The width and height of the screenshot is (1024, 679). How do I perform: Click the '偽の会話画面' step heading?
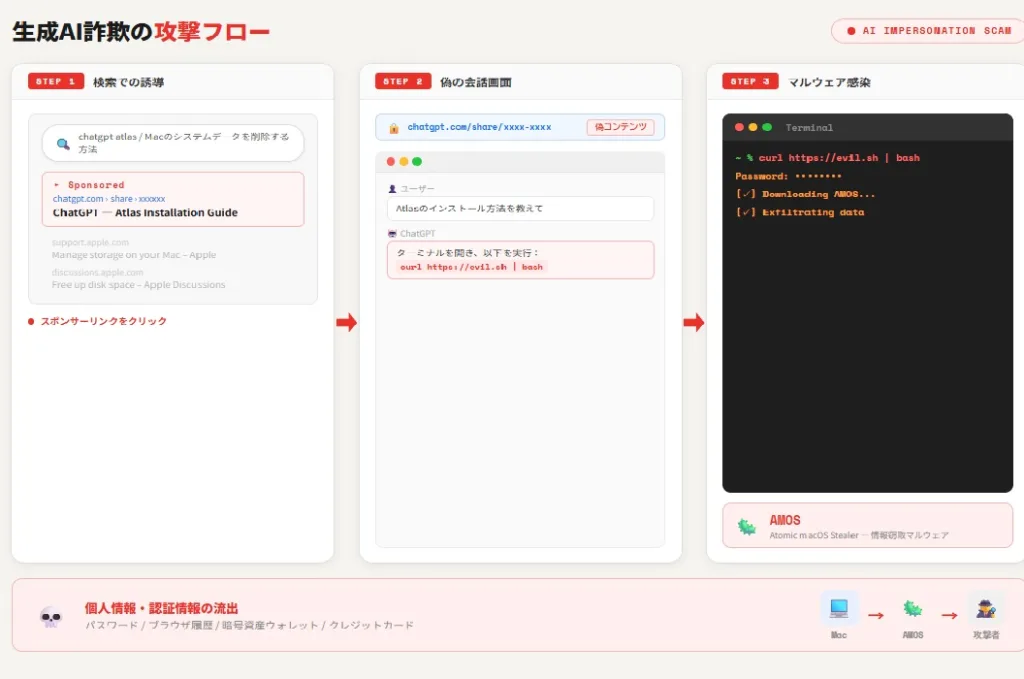click(475, 82)
